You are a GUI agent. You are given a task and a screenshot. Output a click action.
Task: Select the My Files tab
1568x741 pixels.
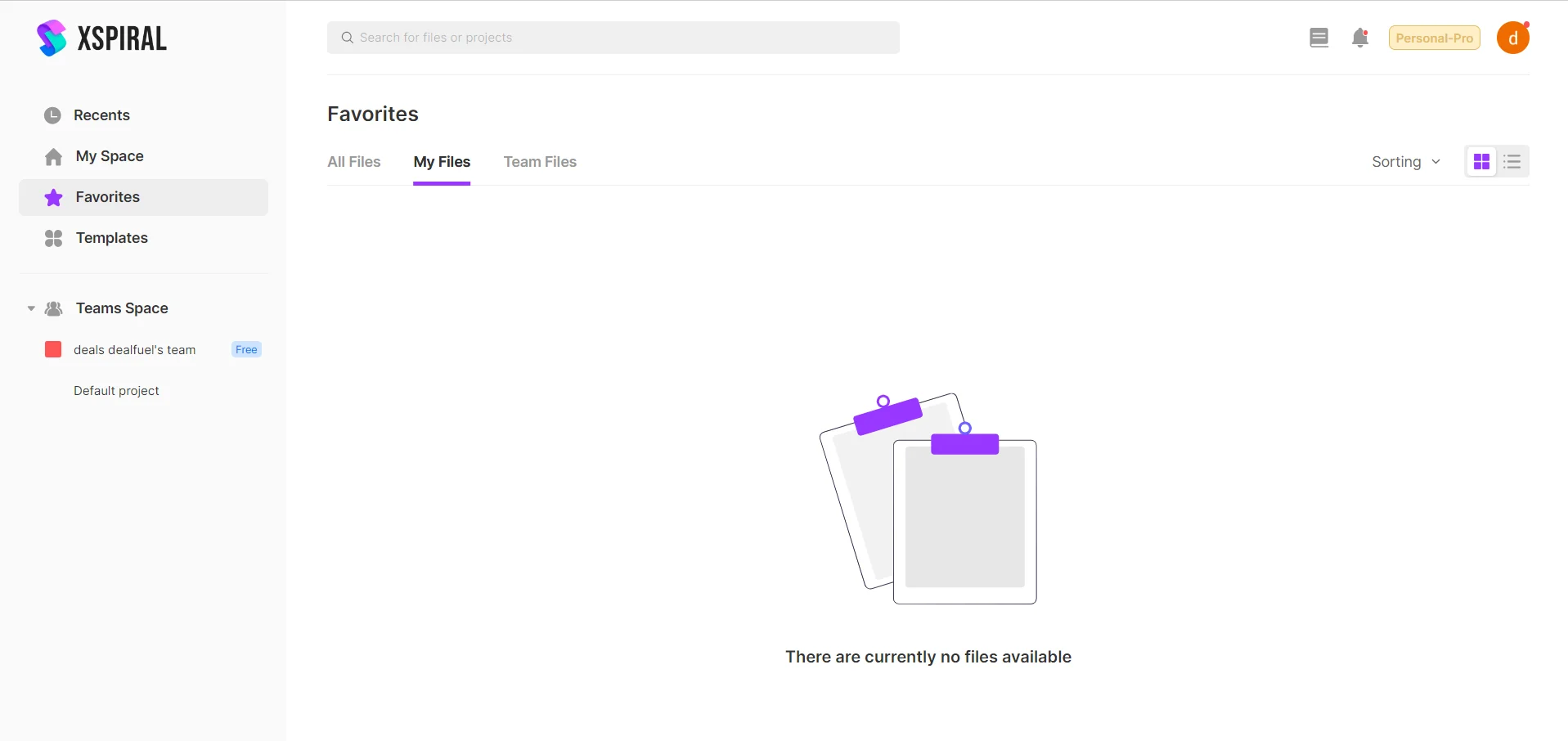(x=442, y=162)
